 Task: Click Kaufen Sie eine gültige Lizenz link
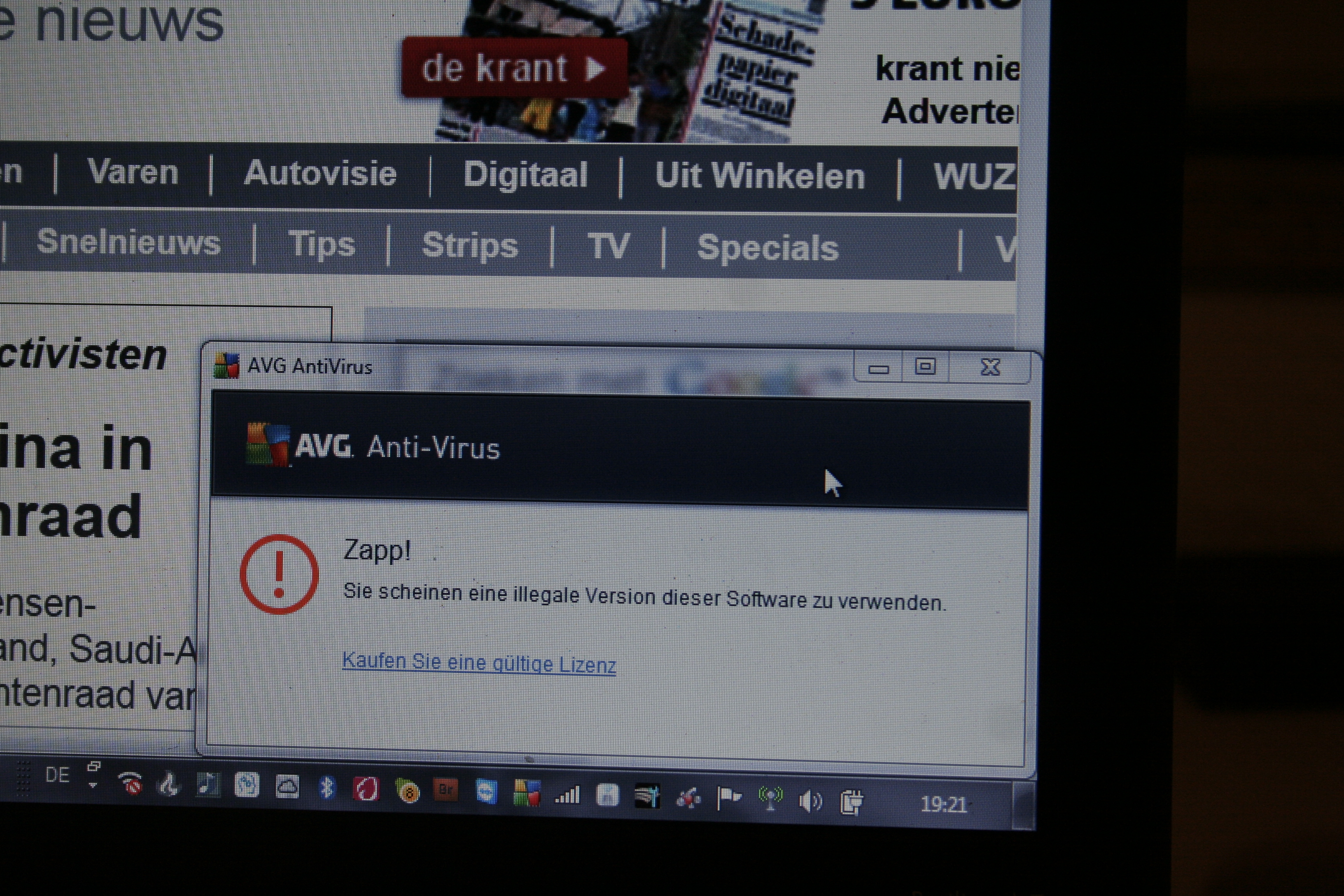pyautogui.click(x=479, y=663)
